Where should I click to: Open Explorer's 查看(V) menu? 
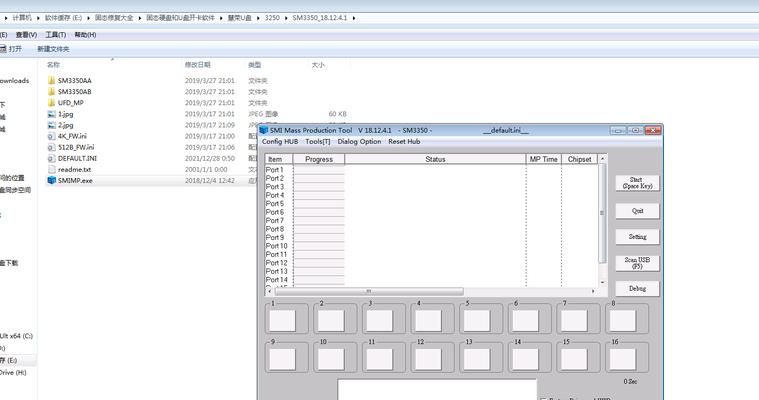click(26, 35)
